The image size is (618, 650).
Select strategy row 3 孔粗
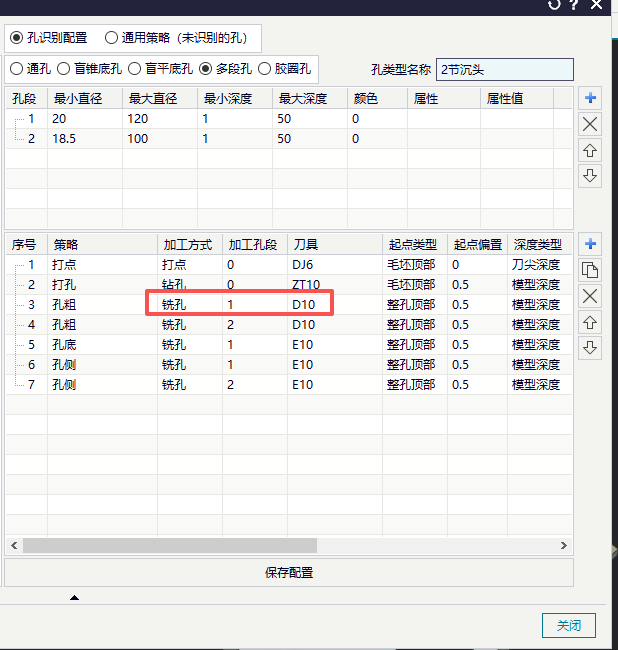tap(289, 305)
